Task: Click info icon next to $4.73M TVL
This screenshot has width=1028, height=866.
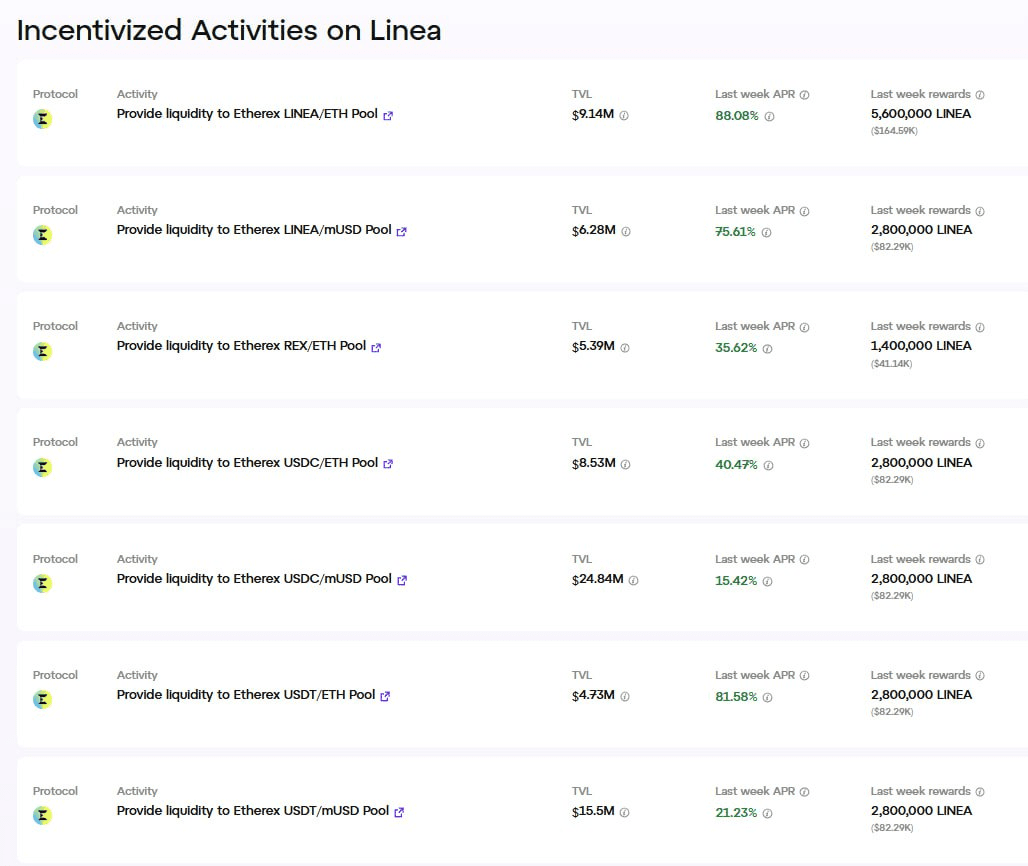Action: (x=625, y=696)
